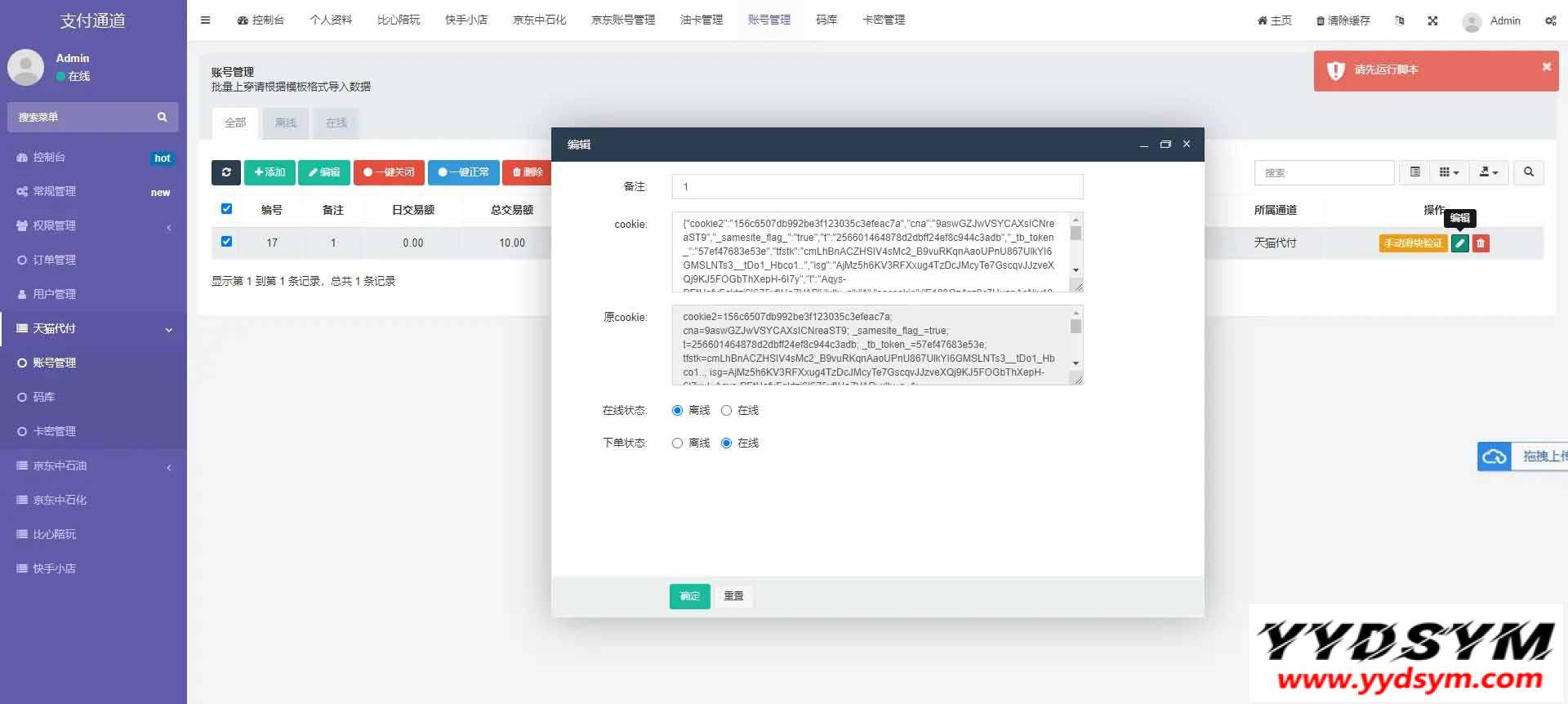The width and height of the screenshot is (1568, 704).
Task: Click the search magnifier button right of table
Action: coord(1528,172)
